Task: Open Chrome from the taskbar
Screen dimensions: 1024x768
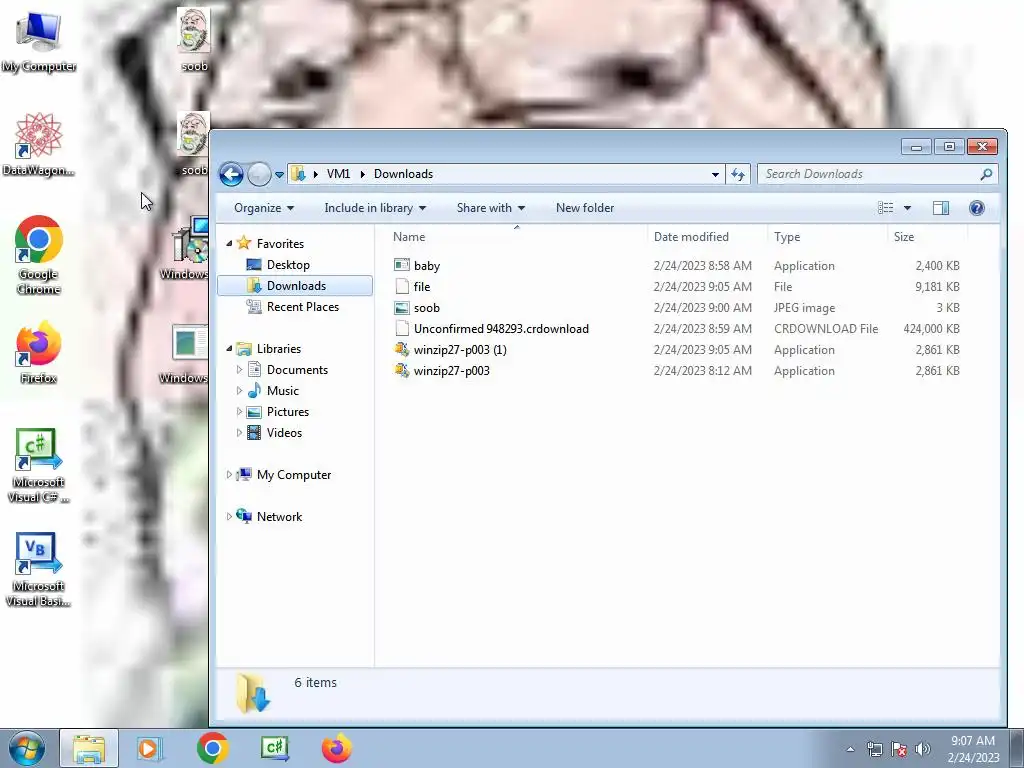Action: [x=212, y=748]
